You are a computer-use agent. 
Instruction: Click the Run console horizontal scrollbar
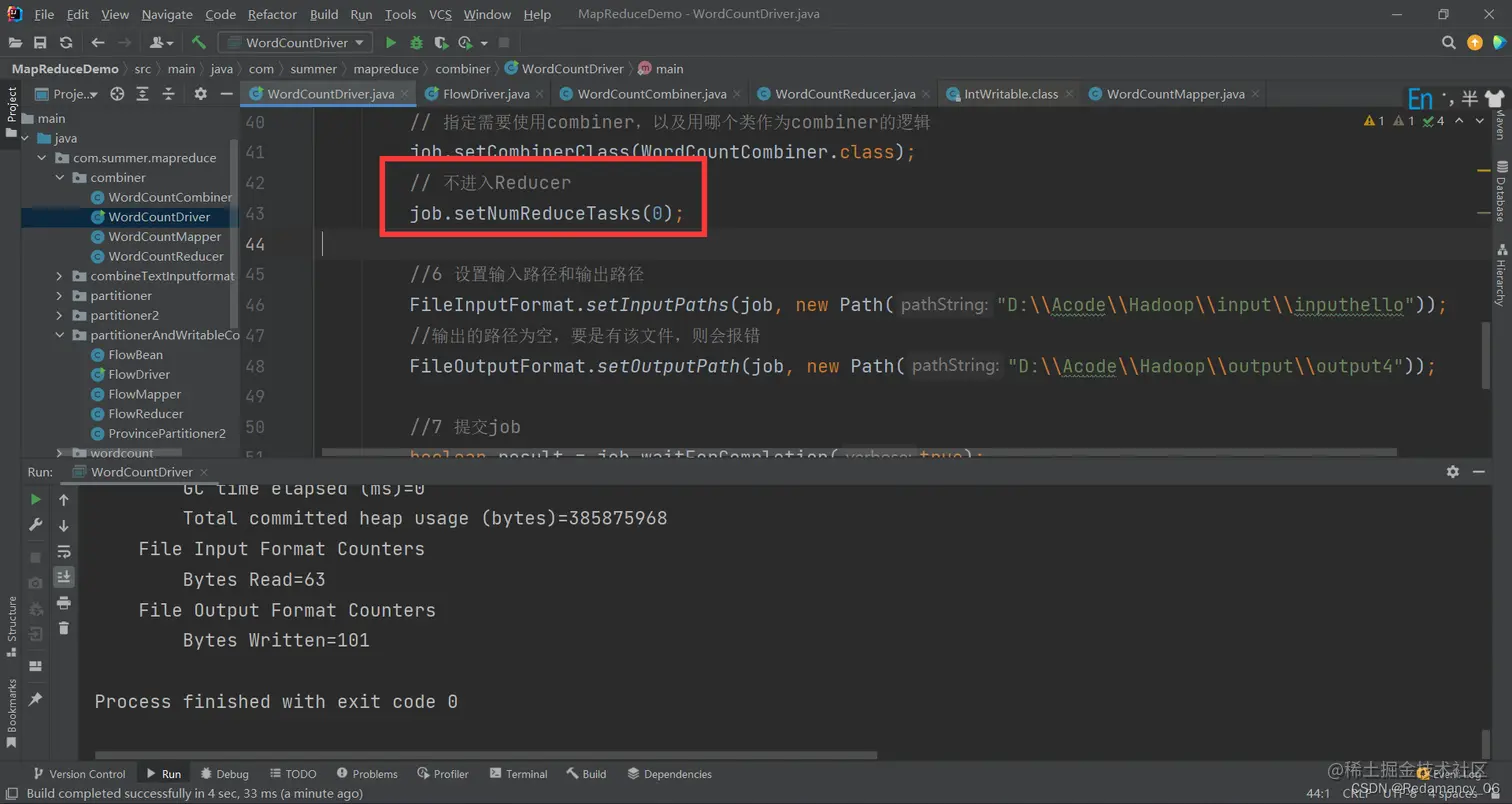486,755
